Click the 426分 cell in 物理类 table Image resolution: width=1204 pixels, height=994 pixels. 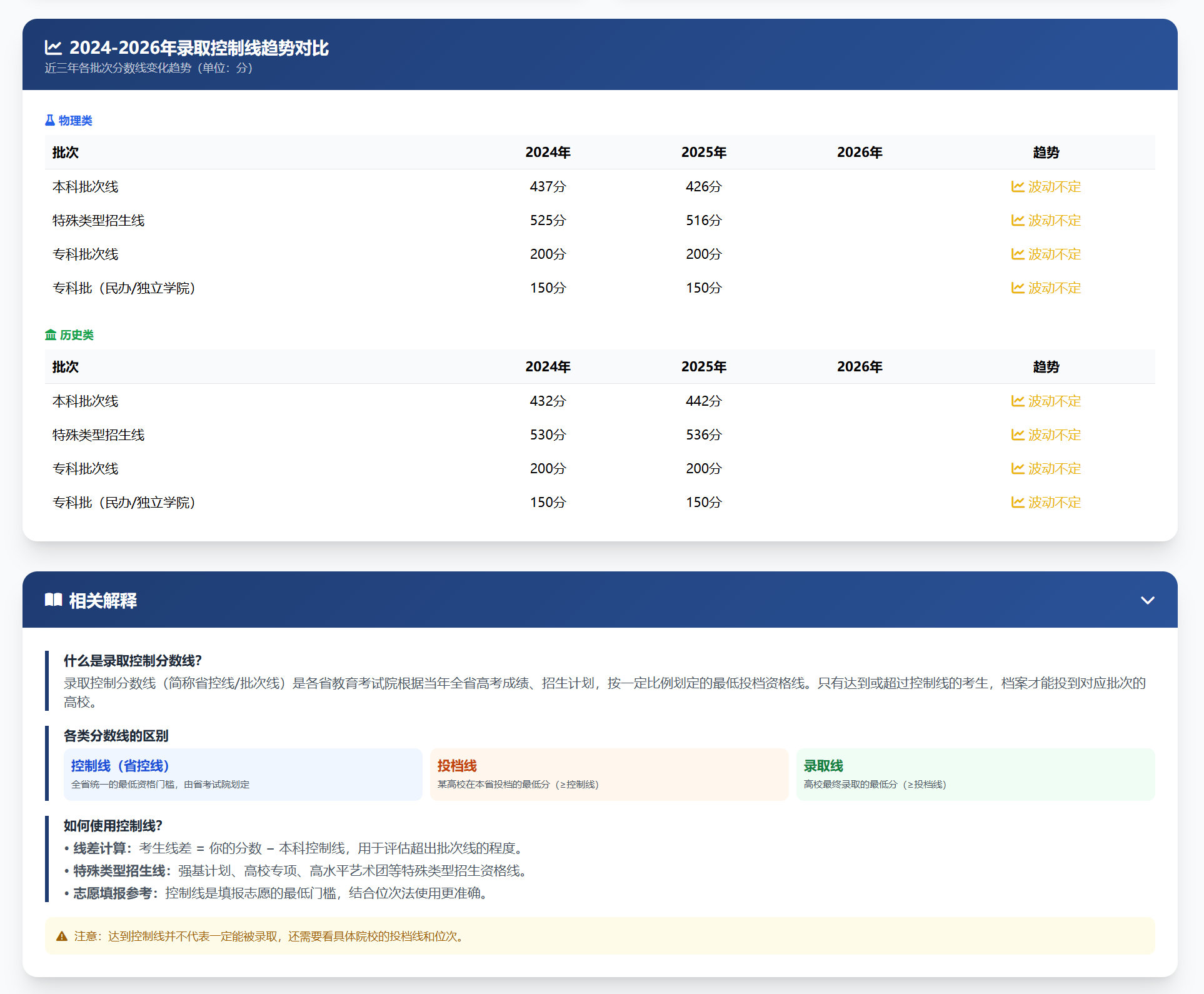[x=704, y=186]
